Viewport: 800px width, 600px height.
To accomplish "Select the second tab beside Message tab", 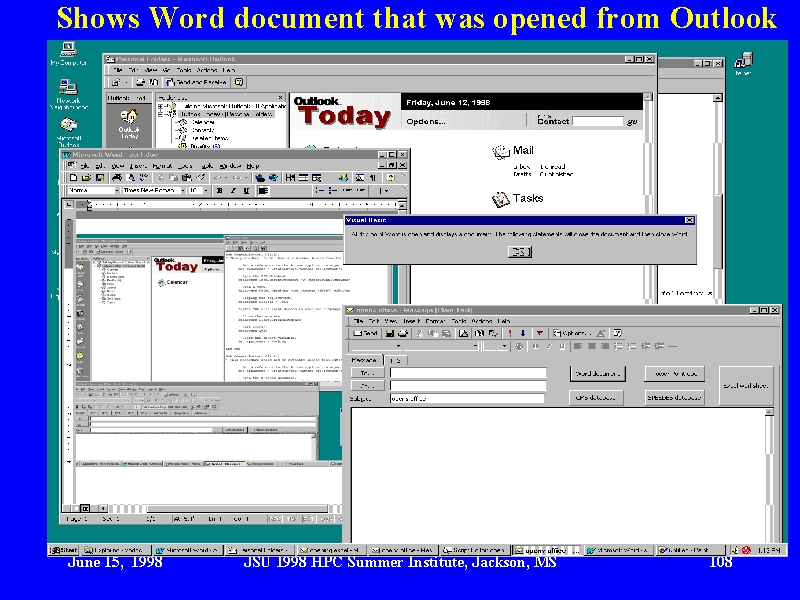I will click(x=395, y=360).
